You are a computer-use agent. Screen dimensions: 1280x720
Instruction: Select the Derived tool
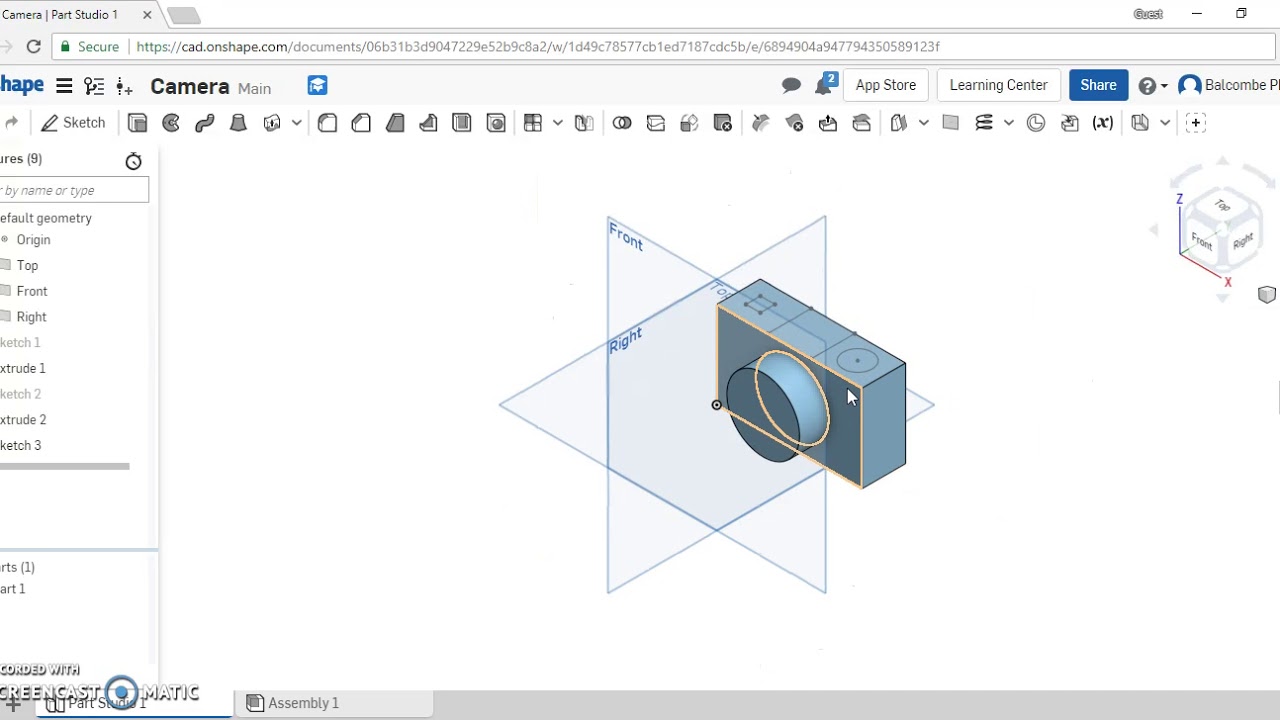[1069, 123]
